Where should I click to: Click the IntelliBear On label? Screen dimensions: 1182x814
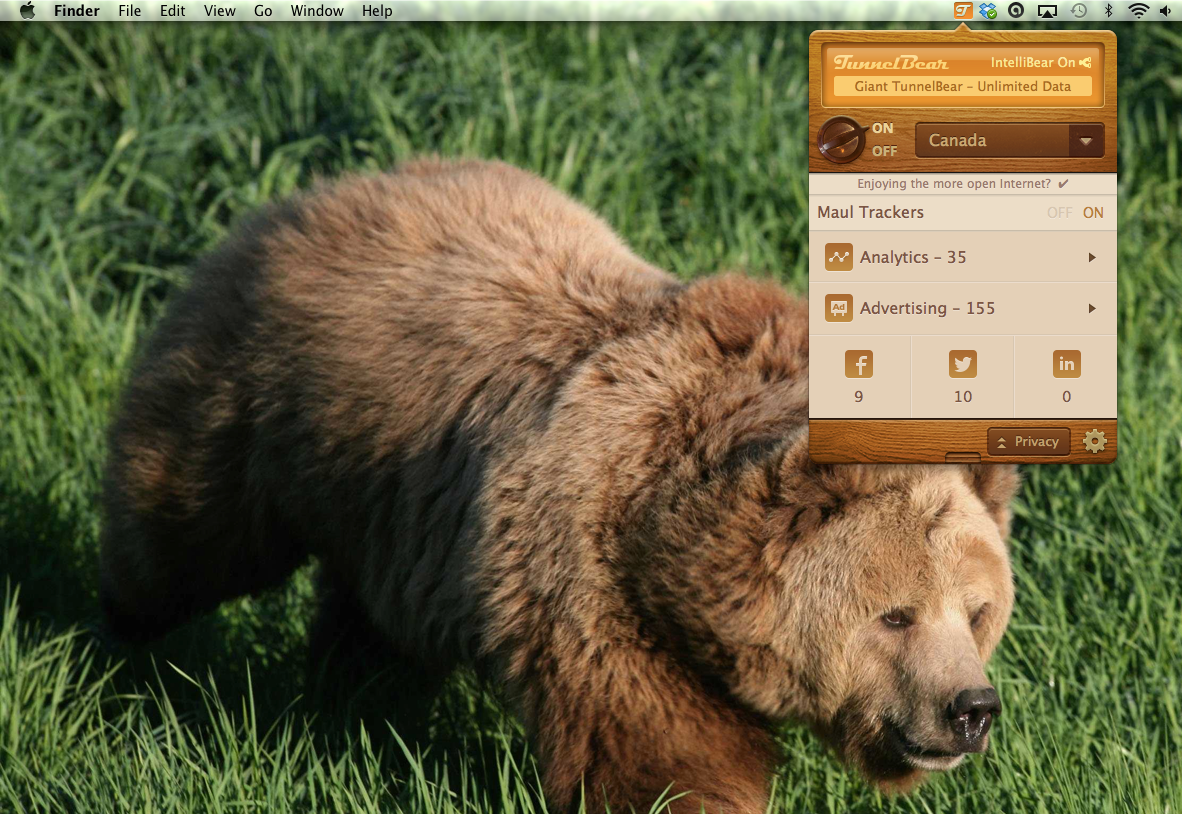click(1033, 63)
